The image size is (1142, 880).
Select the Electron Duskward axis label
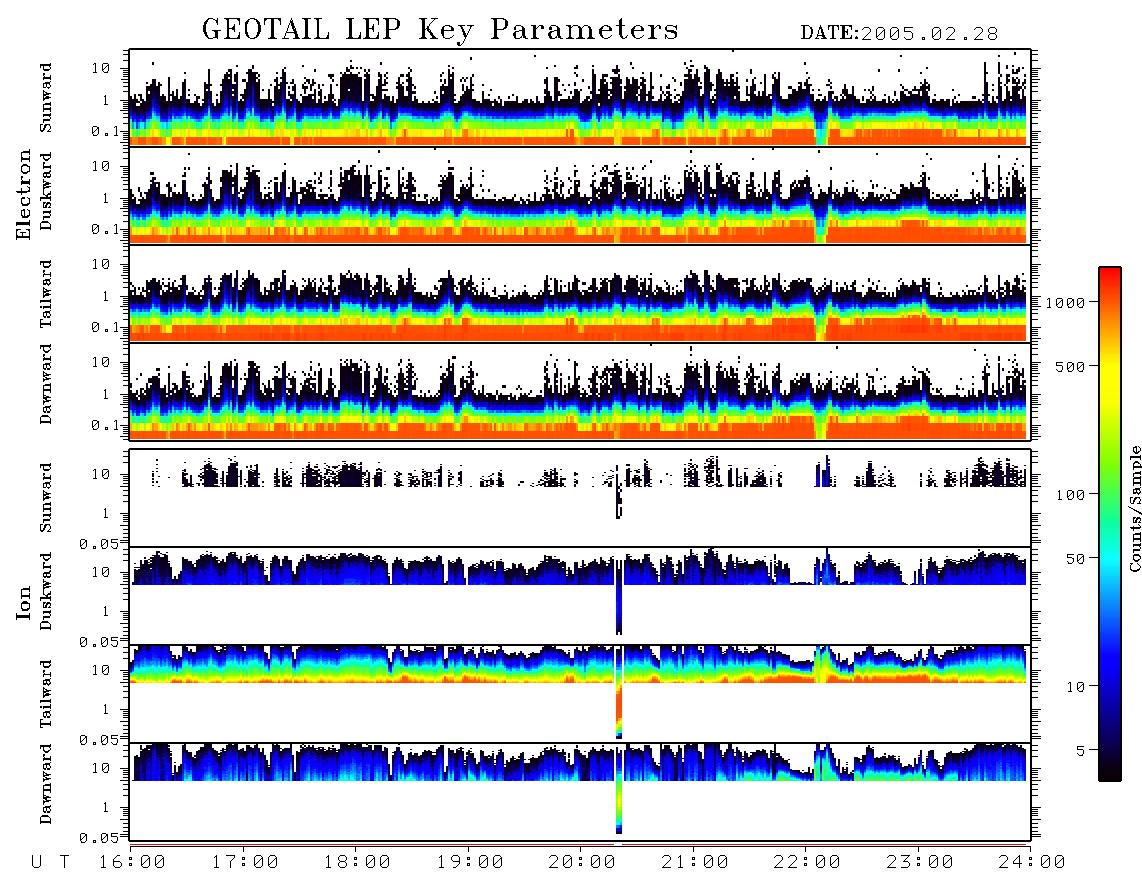[45, 192]
